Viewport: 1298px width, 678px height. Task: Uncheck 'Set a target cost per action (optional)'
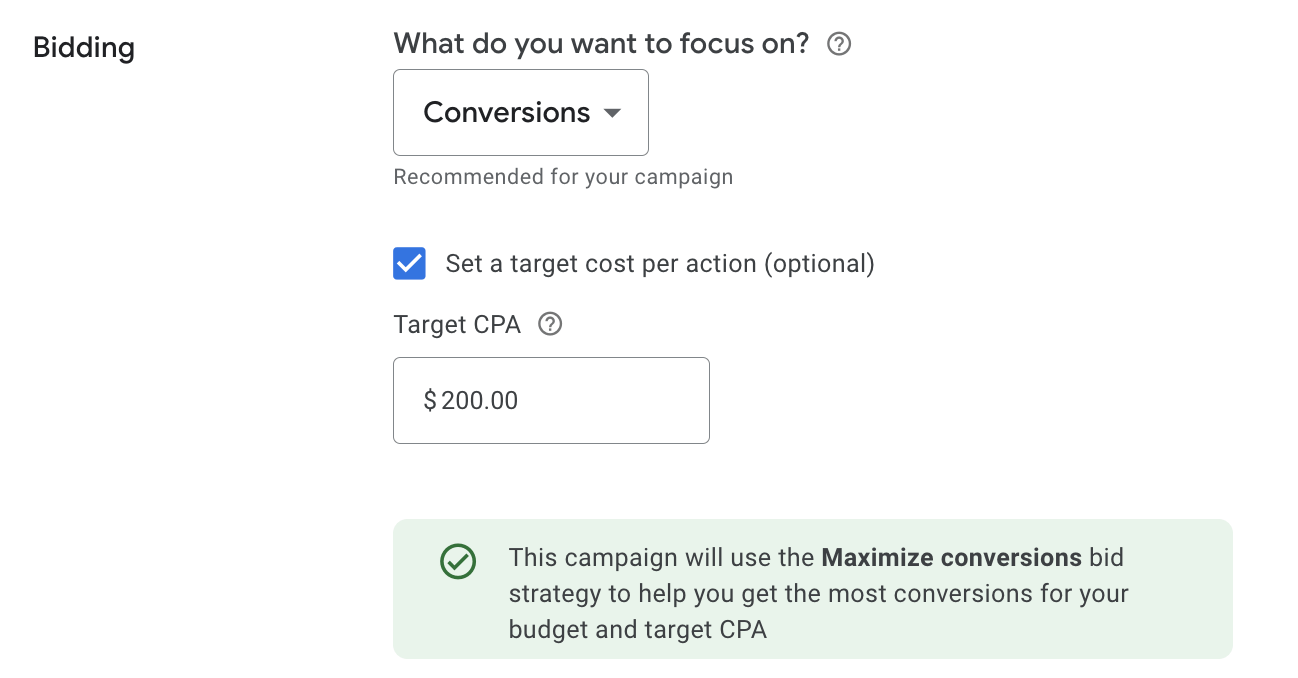tap(409, 263)
